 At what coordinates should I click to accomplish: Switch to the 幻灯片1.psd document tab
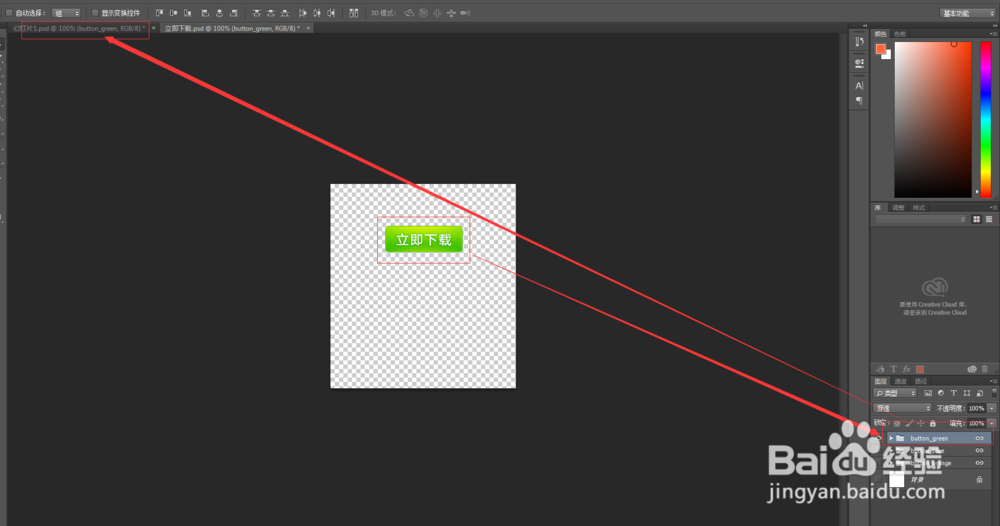80,28
